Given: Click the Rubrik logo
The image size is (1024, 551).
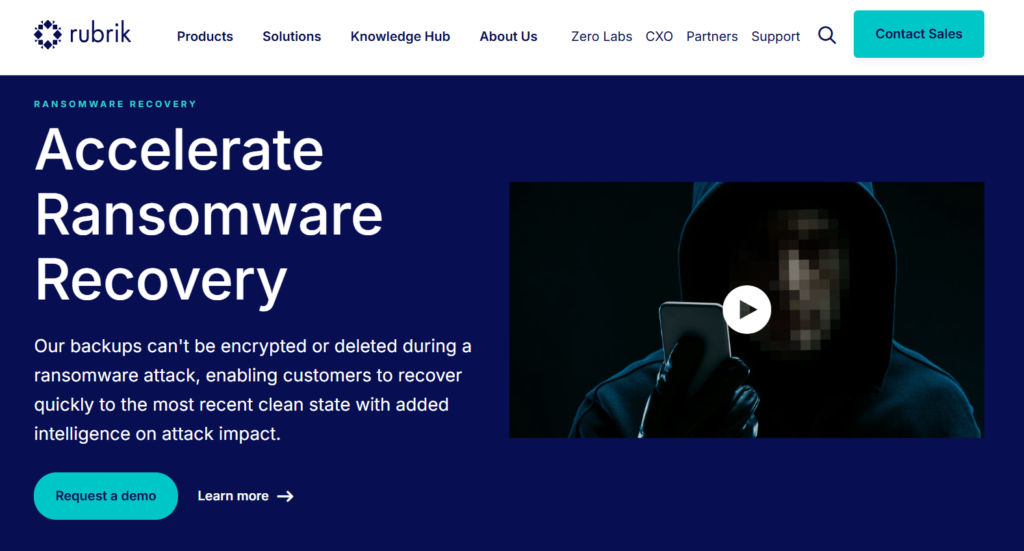Looking at the screenshot, I should 82,34.
